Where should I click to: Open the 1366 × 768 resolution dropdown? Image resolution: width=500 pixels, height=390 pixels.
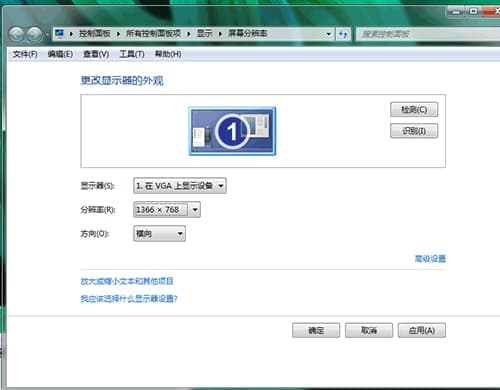[167, 210]
